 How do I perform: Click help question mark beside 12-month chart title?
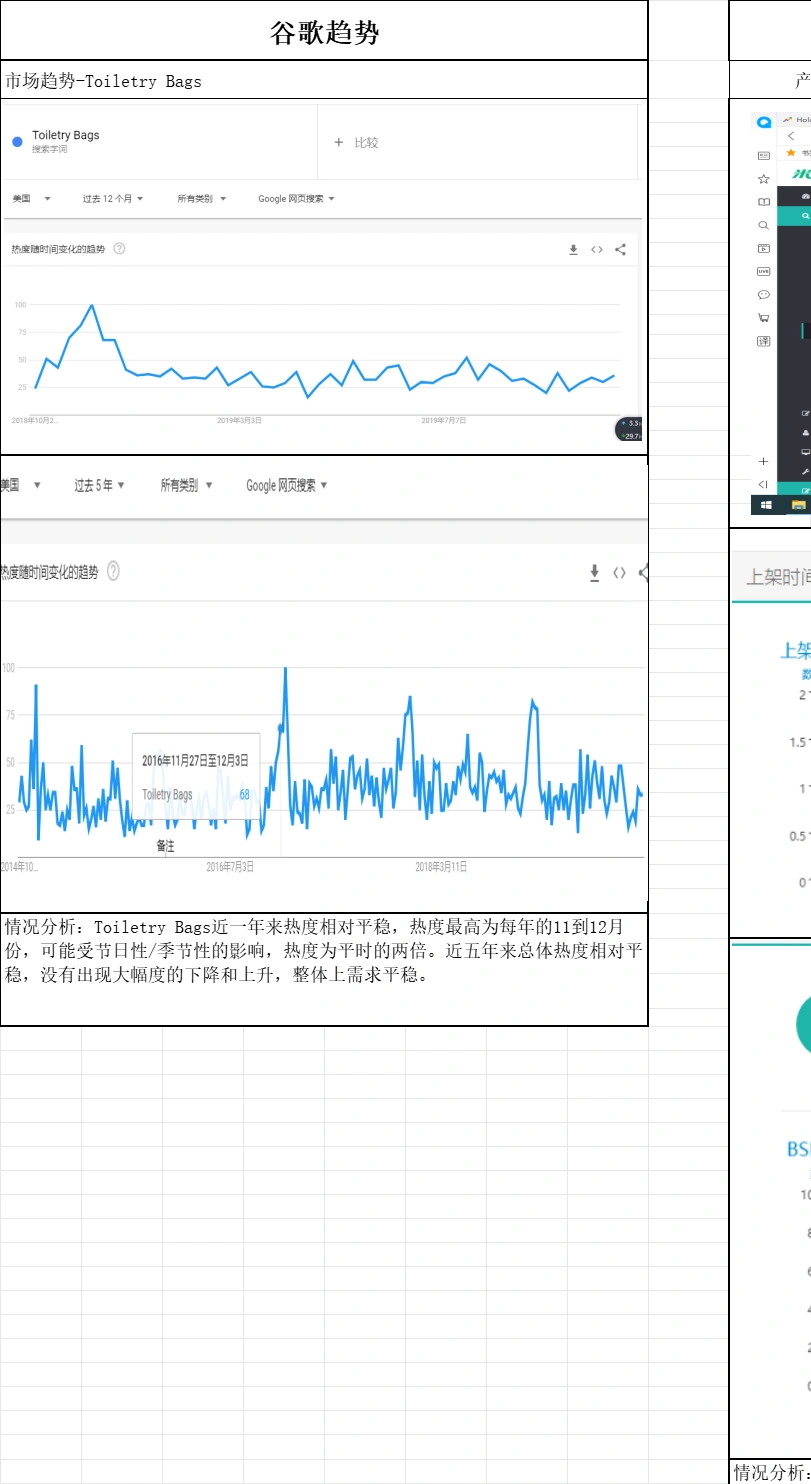[x=119, y=248]
